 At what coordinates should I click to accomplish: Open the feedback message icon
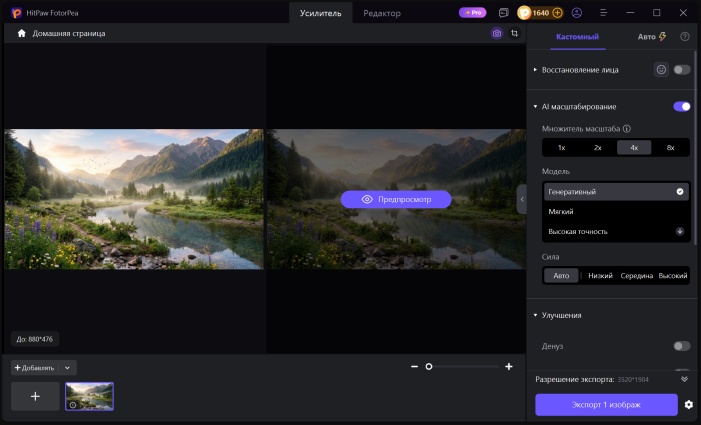coord(504,13)
